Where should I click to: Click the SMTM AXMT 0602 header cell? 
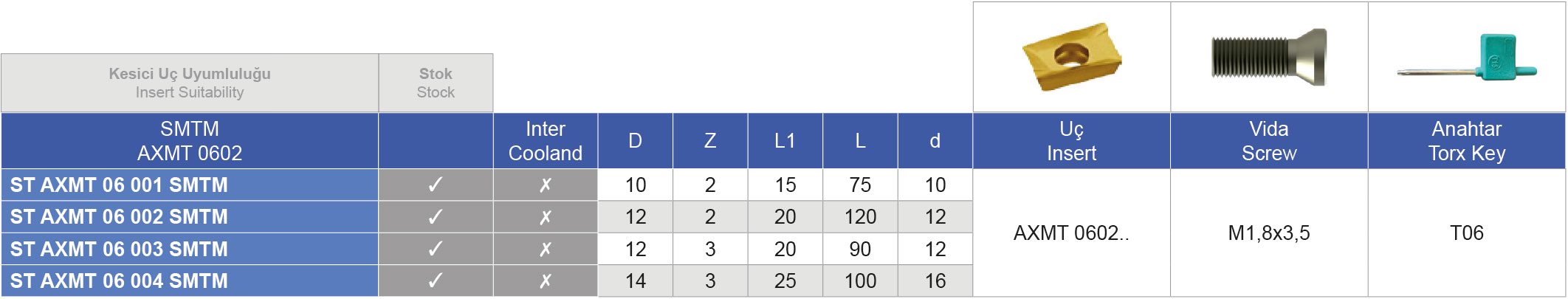190,141
